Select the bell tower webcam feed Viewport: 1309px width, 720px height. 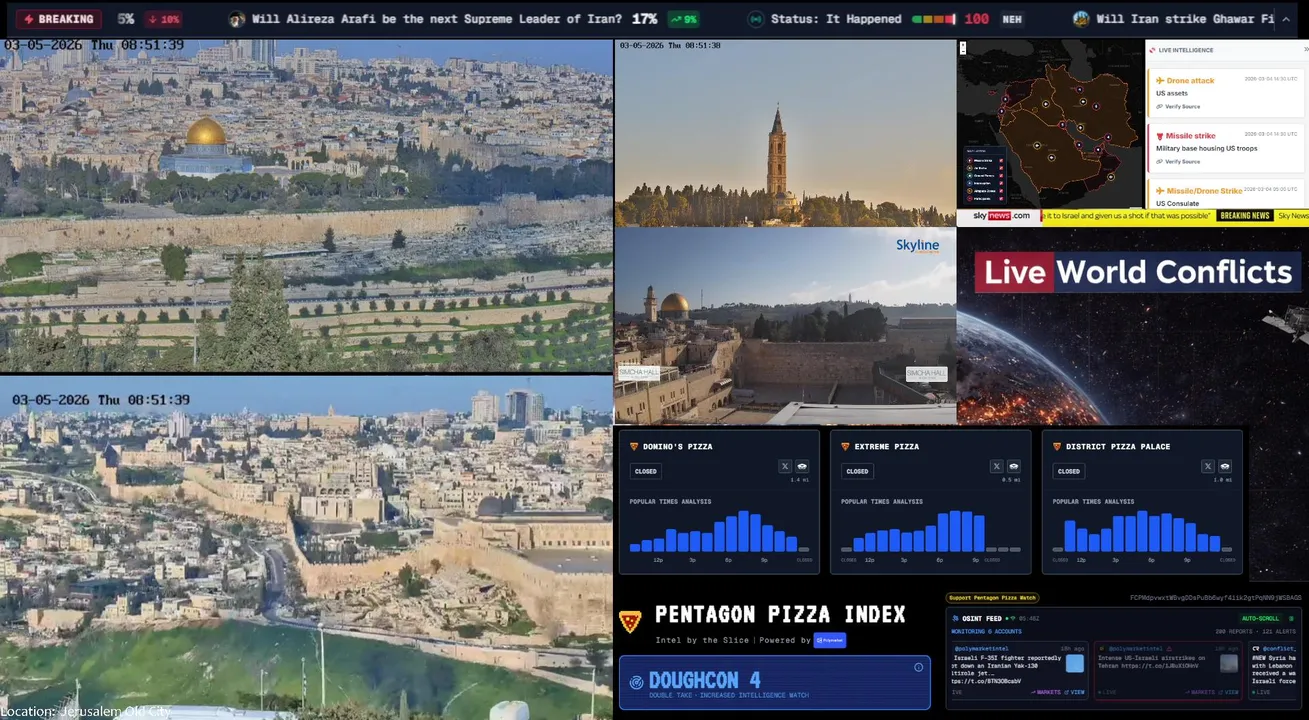click(785, 133)
